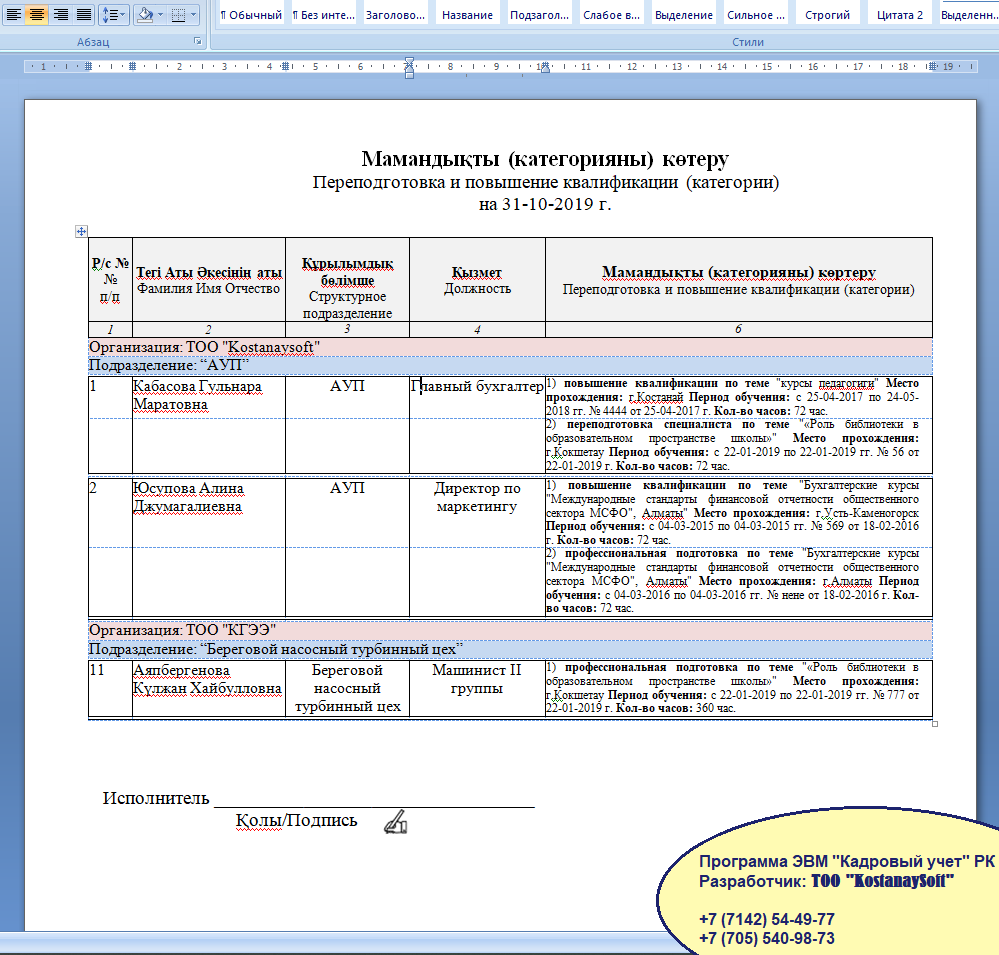
Task: Click the column number cell "6"
Action: (x=738, y=329)
